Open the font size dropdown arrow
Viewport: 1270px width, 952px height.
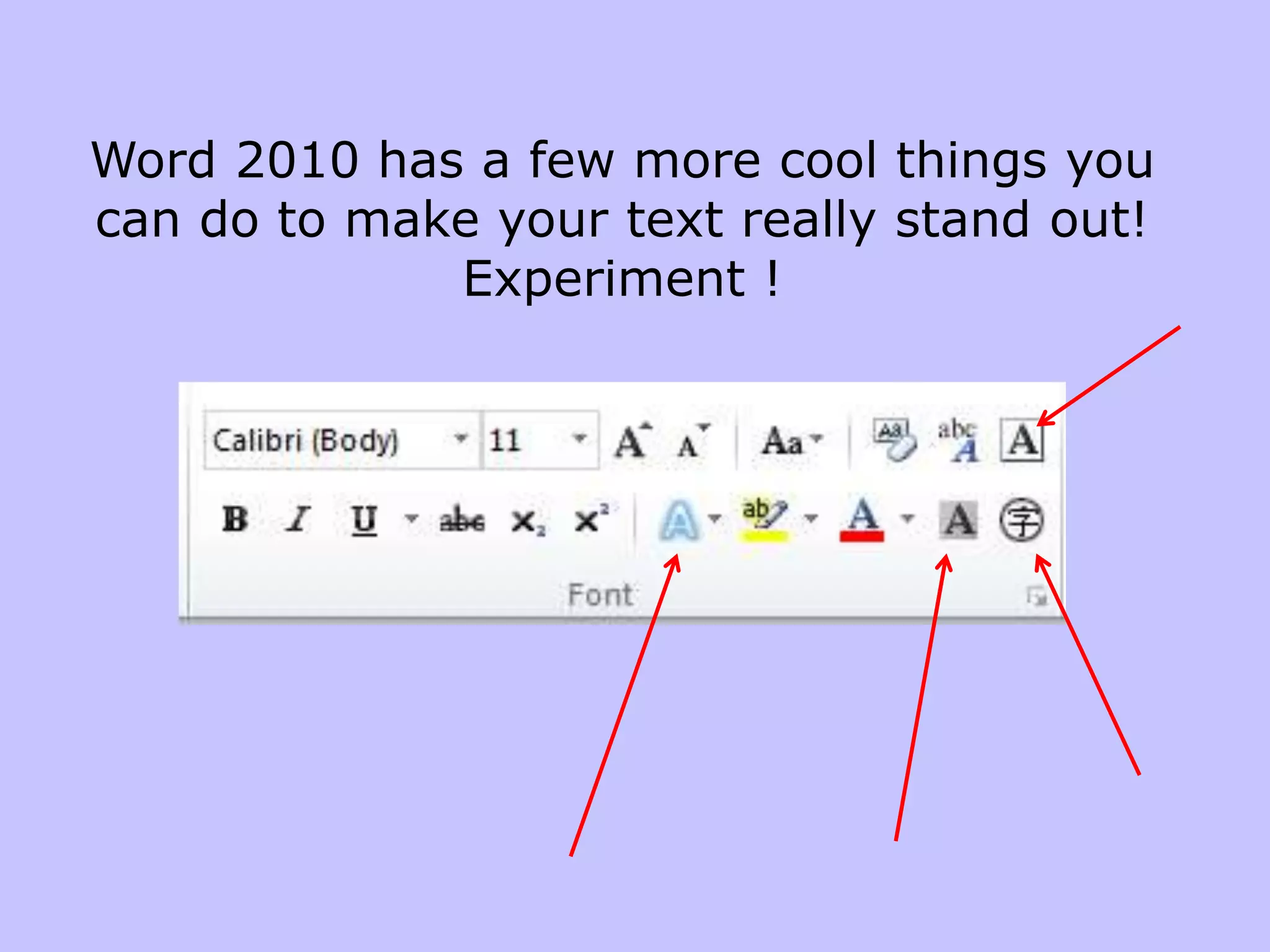580,439
